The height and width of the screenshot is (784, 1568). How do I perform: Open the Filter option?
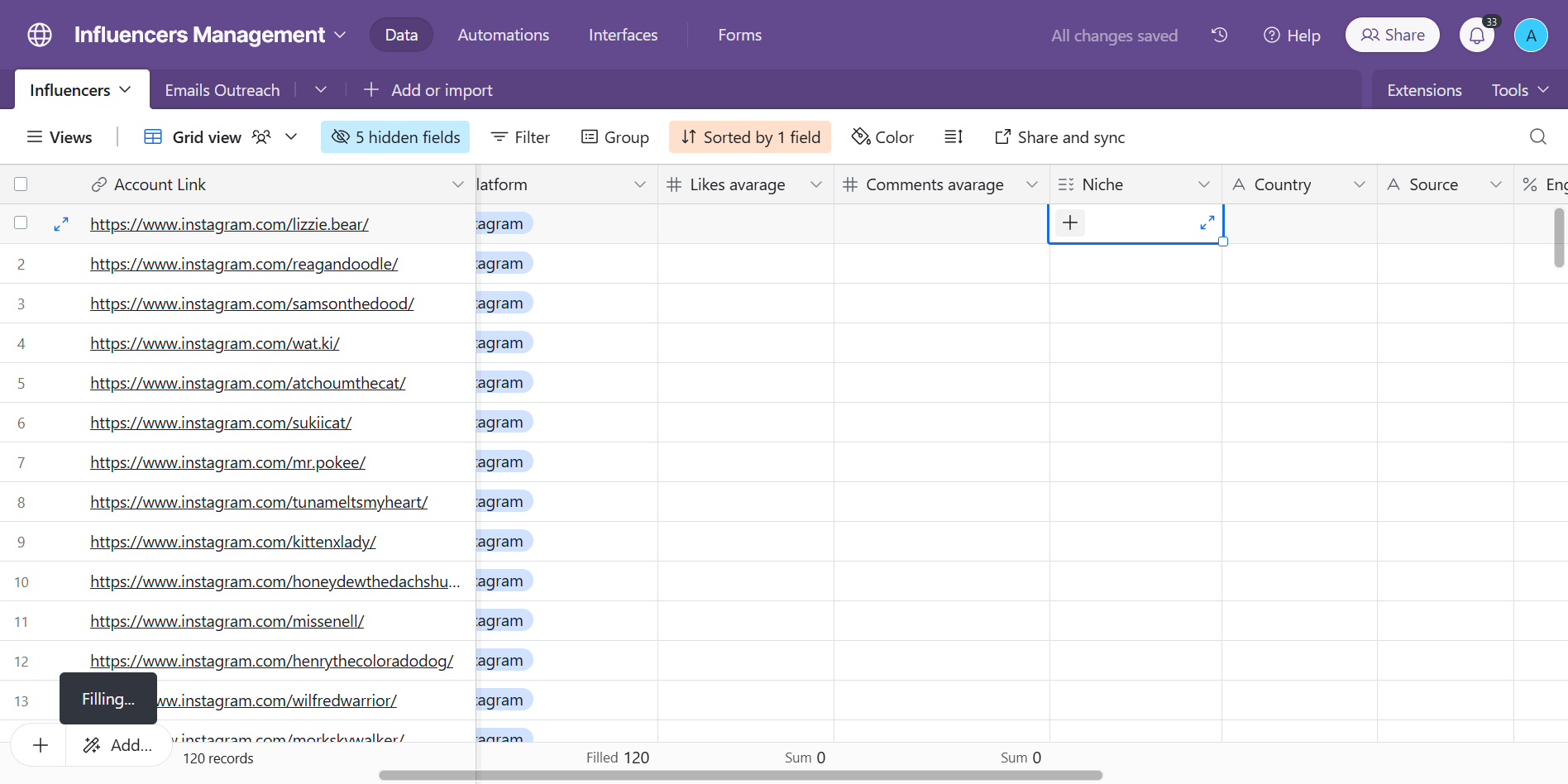tap(520, 137)
